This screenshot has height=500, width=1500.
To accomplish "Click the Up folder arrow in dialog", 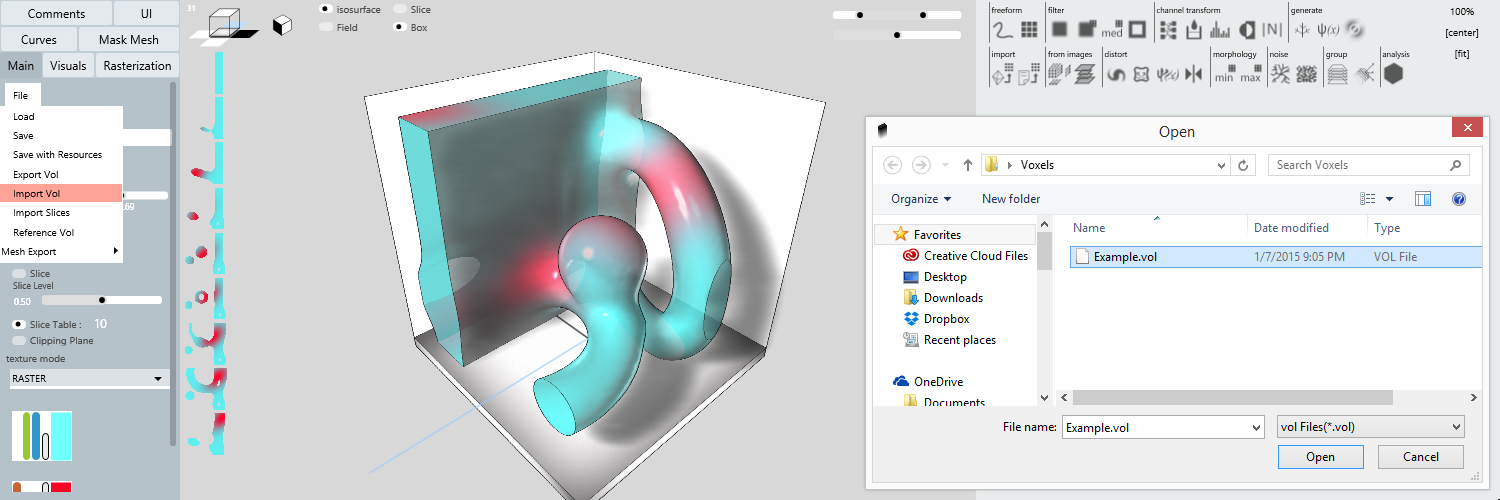I will 968,165.
